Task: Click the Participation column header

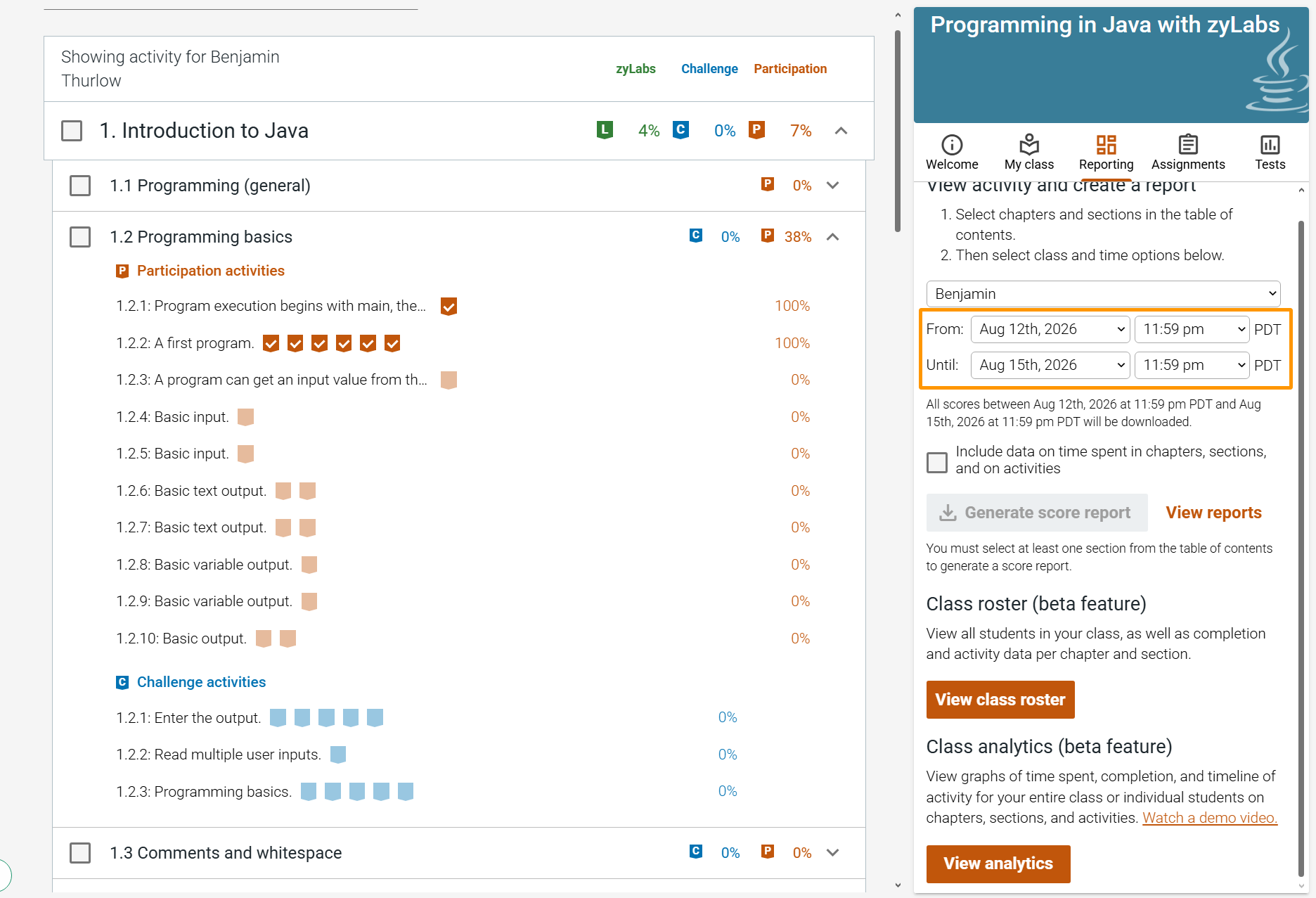Action: click(x=790, y=69)
